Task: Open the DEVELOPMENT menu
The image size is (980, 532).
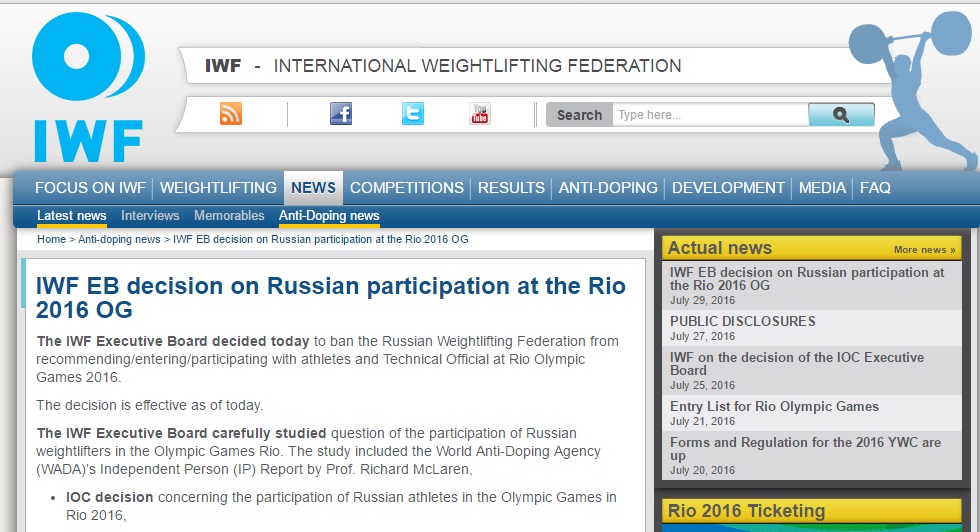Action: point(728,188)
